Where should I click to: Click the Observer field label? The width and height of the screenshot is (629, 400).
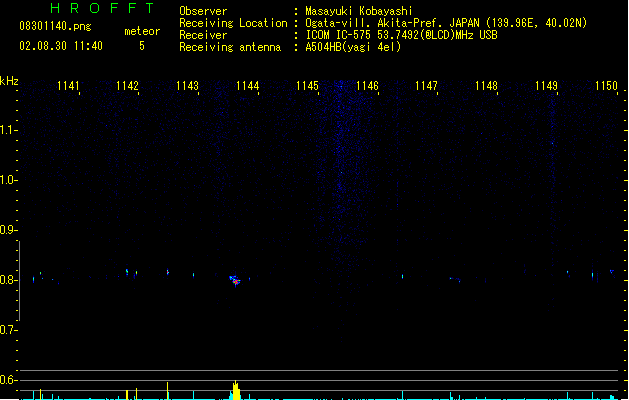point(203,11)
